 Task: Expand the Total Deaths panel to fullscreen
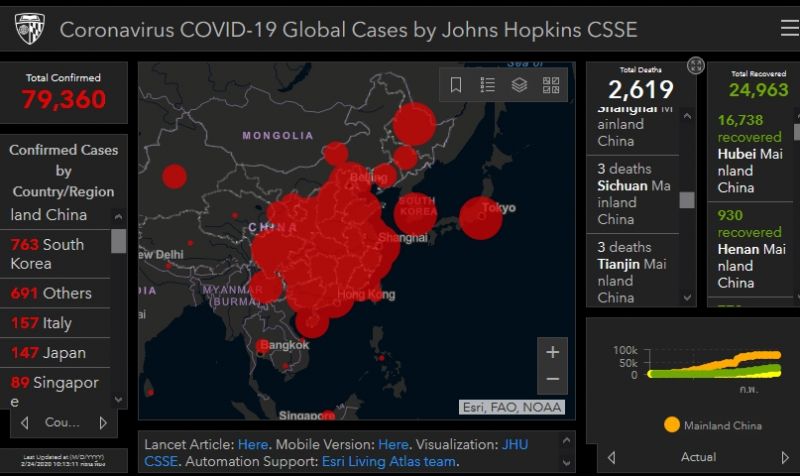pos(696,66)
